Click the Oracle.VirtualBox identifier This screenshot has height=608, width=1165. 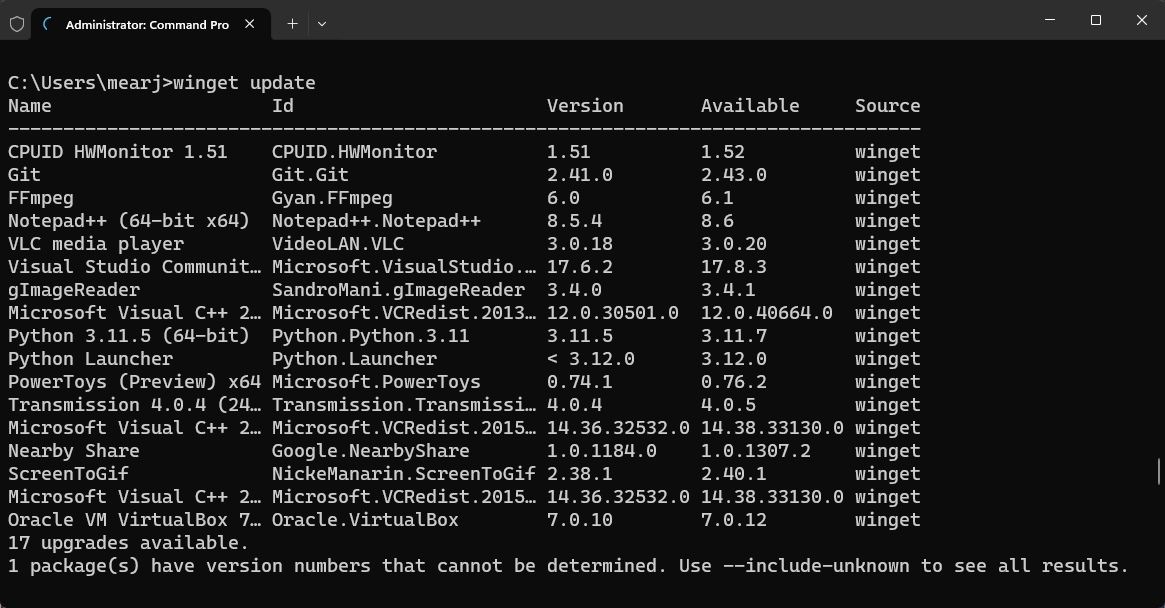coord(346,519)
